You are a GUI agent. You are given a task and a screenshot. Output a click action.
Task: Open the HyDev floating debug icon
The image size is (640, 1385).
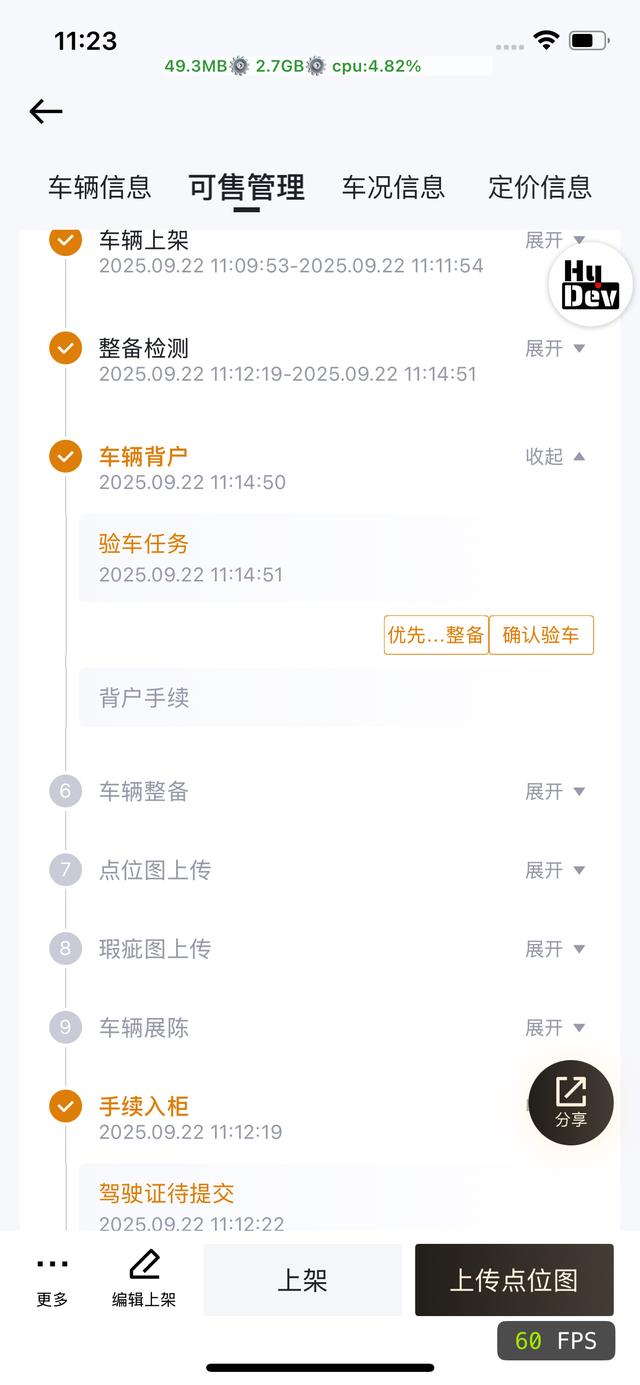[x=590, y=285]
